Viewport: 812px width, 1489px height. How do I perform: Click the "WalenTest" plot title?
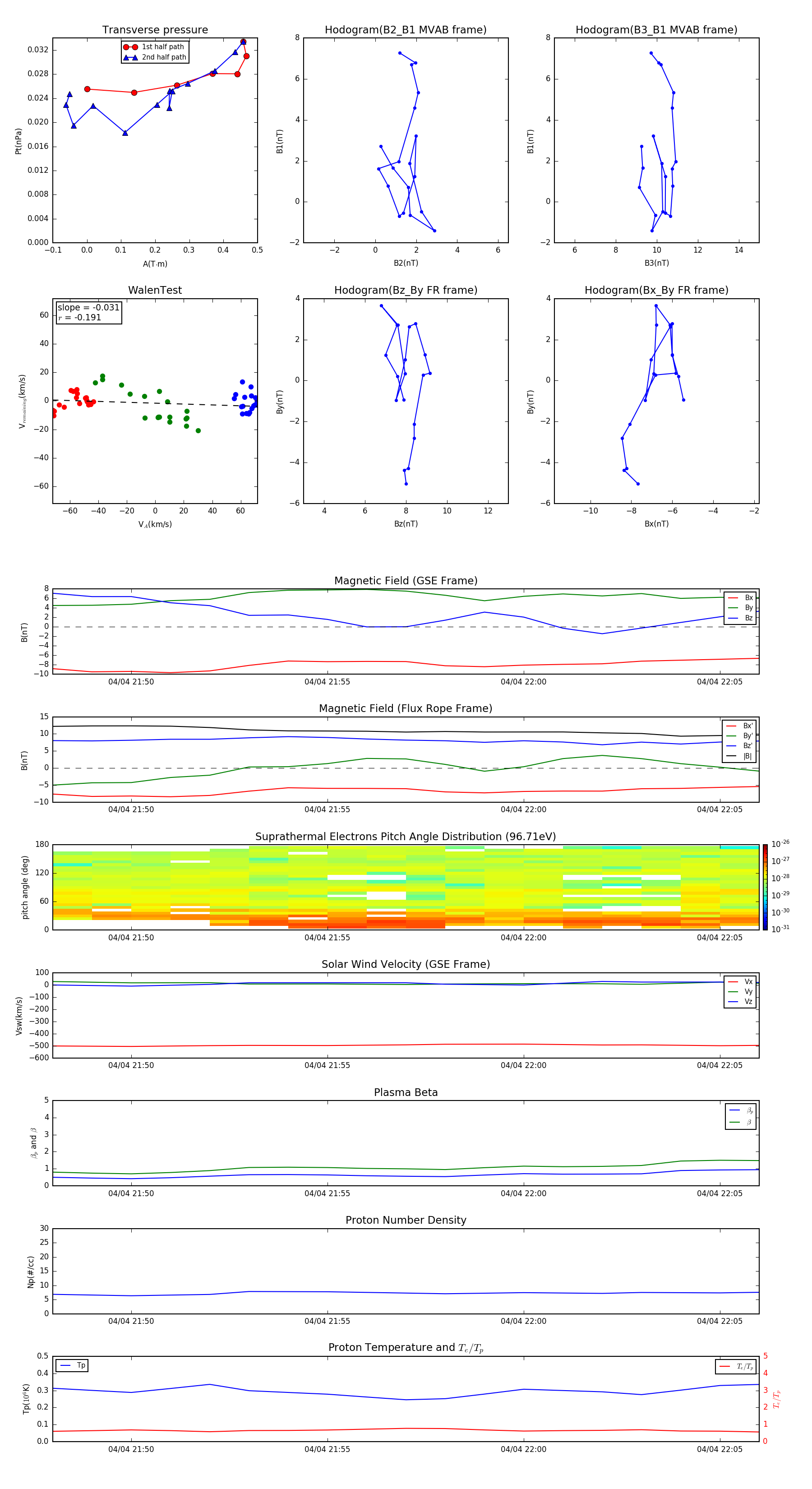tap(155, 290)
